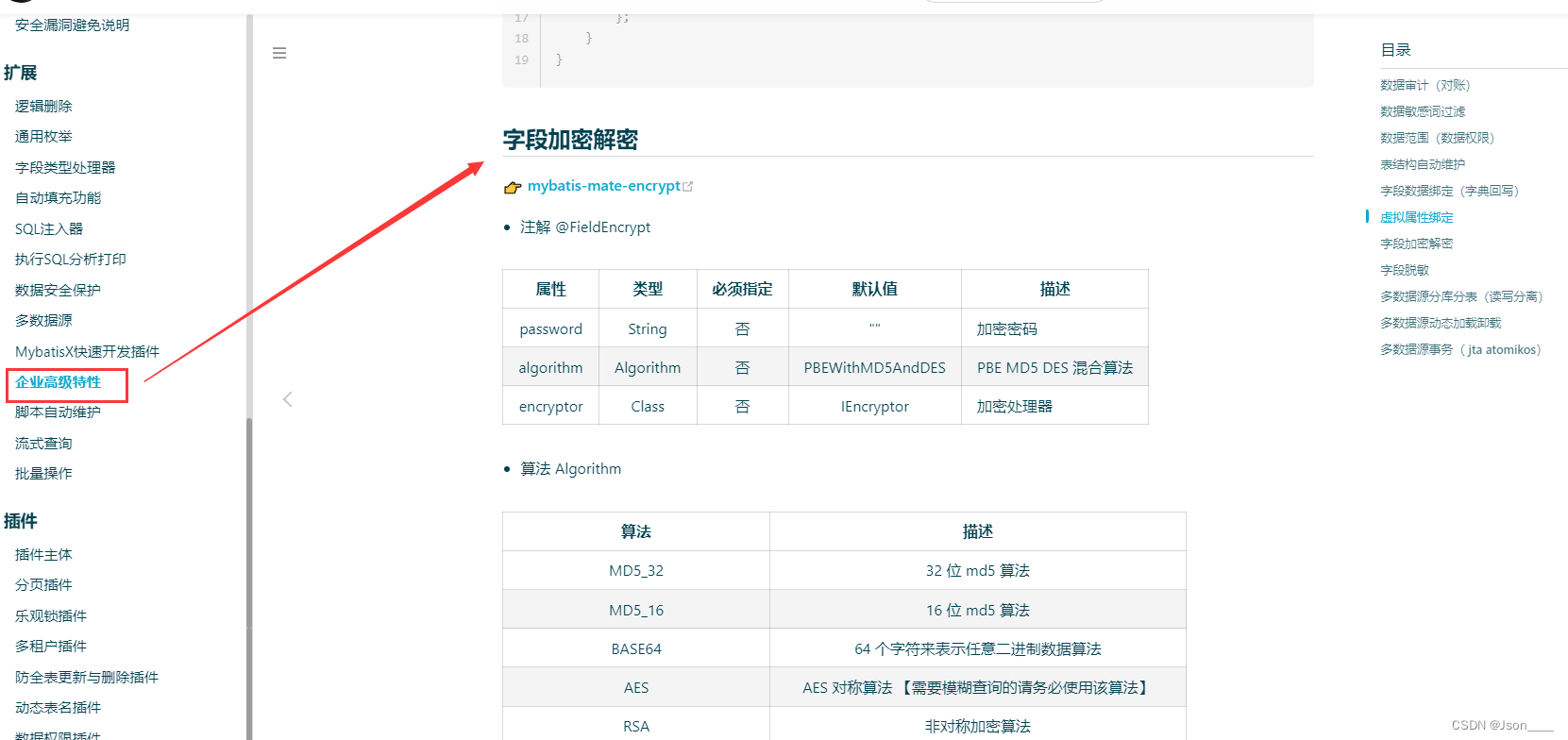Click the left chevron previous-page arrow

(x=287, y=399)
